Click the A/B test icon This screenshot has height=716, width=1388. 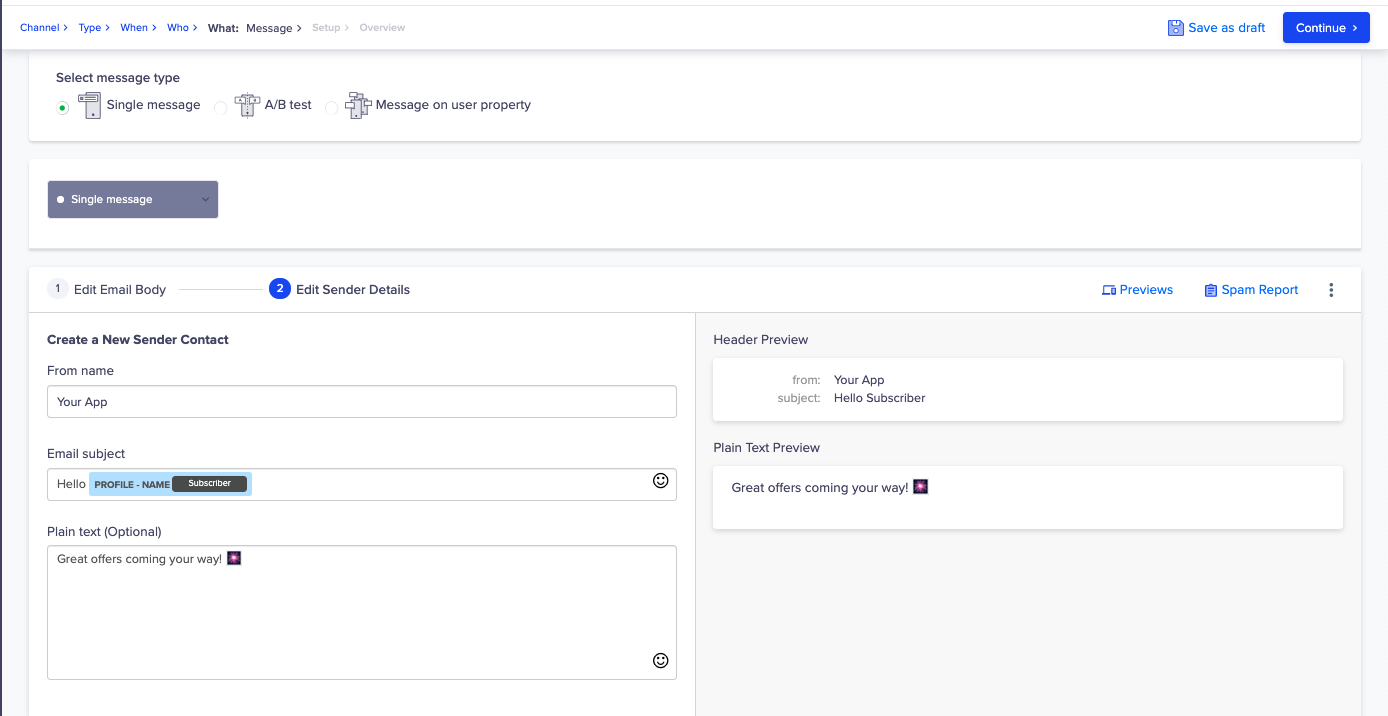click(x=246, y=105)
